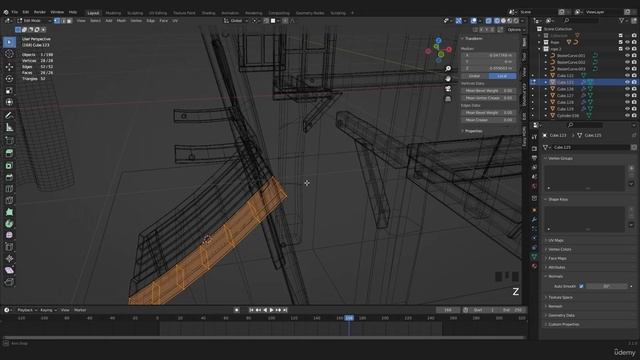Enable face select mode

point(69,20)
